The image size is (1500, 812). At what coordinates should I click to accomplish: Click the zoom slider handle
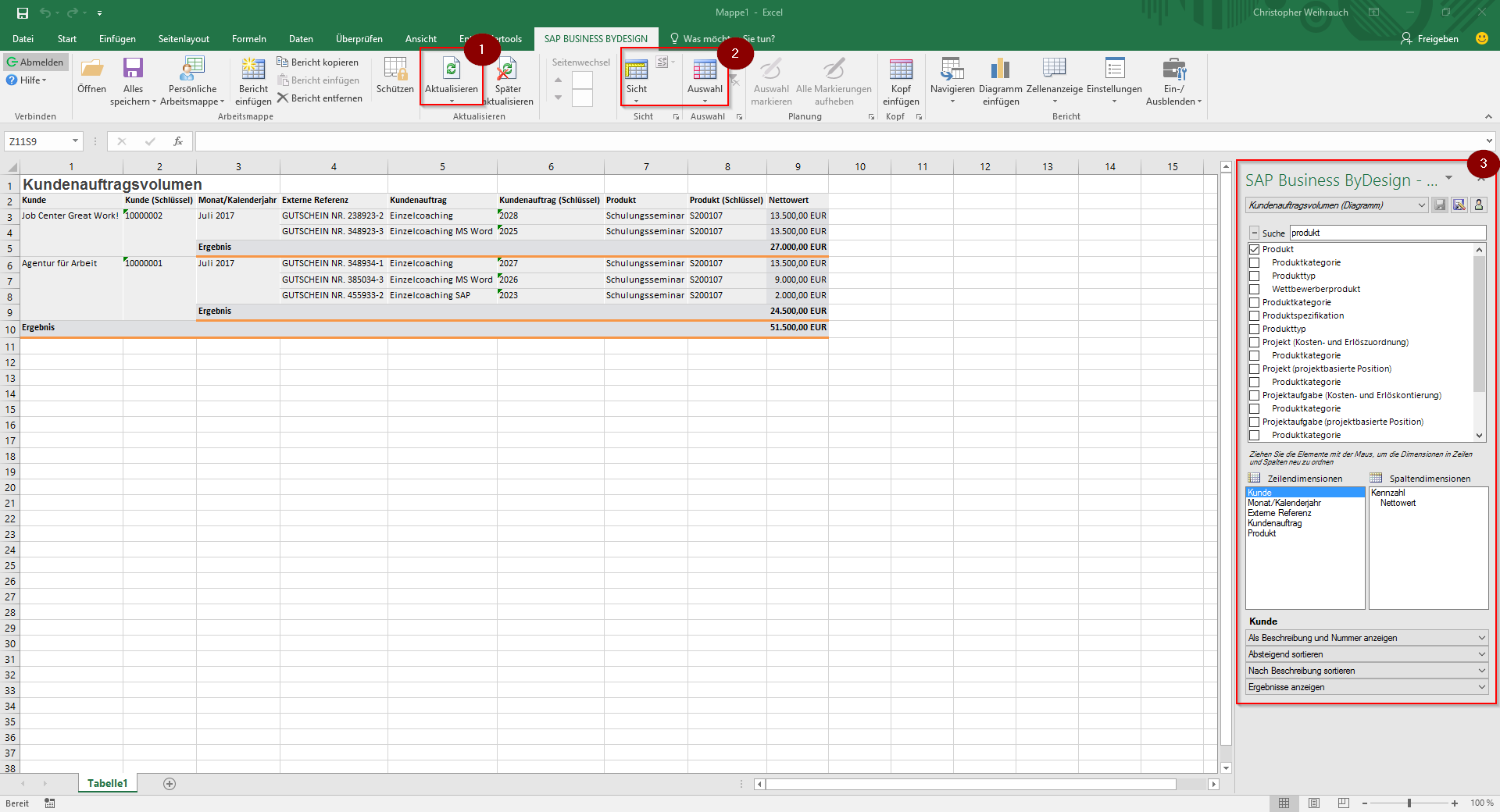(1409, 803)
